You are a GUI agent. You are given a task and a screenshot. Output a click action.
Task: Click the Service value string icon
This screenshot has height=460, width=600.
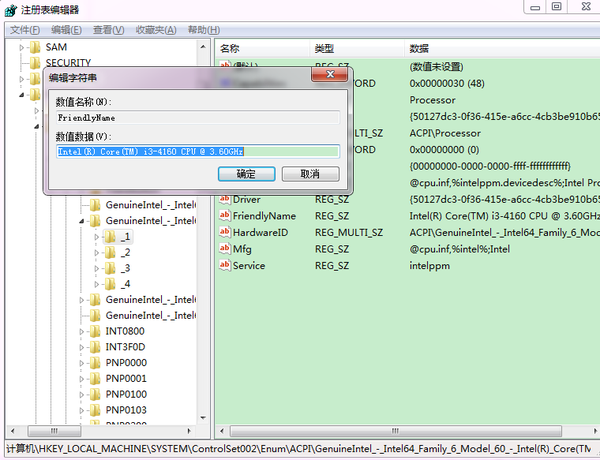225,265
